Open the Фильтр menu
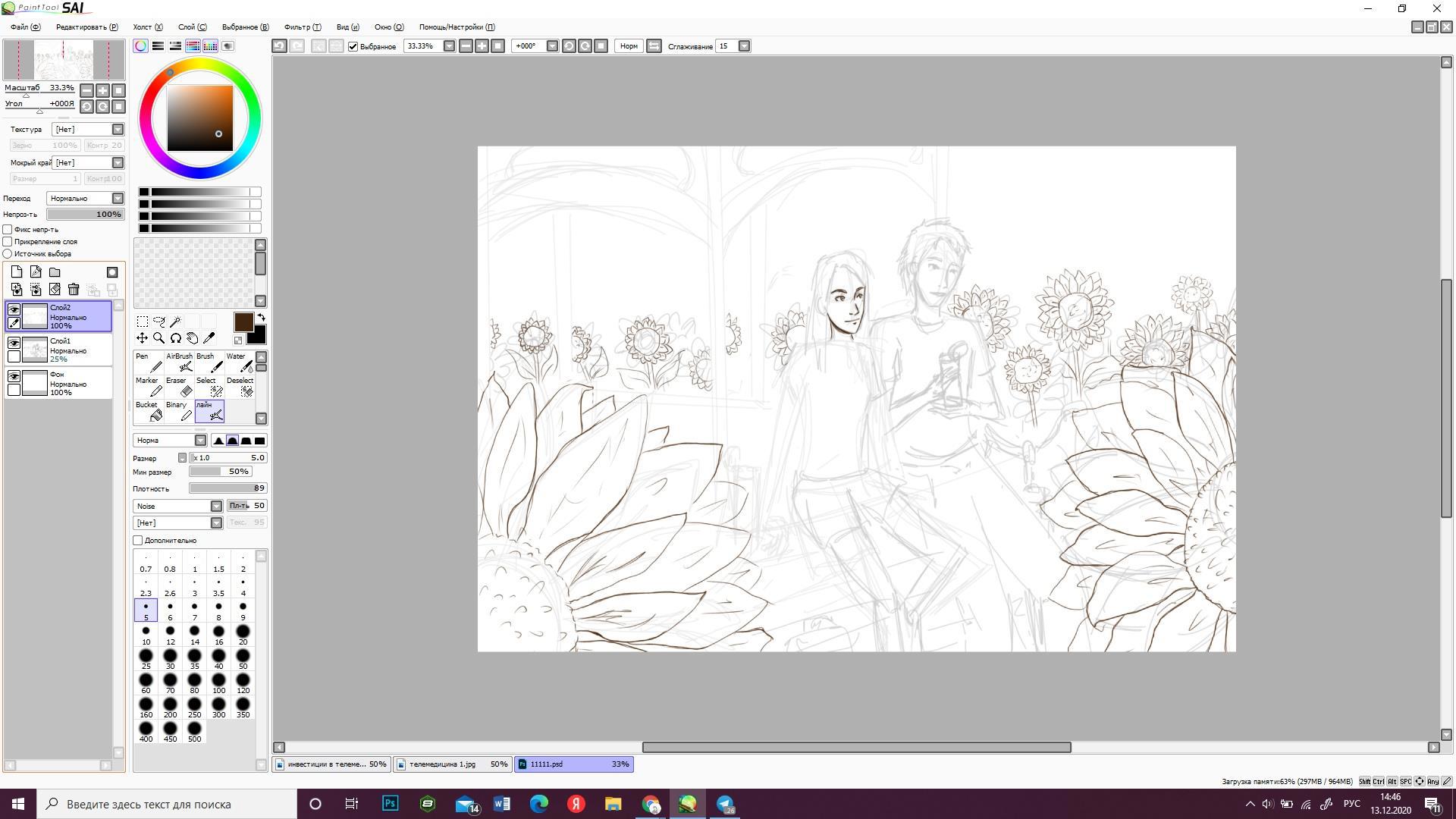The width and height of the screenshot is (1456, 819). click(x=302, y=27)
